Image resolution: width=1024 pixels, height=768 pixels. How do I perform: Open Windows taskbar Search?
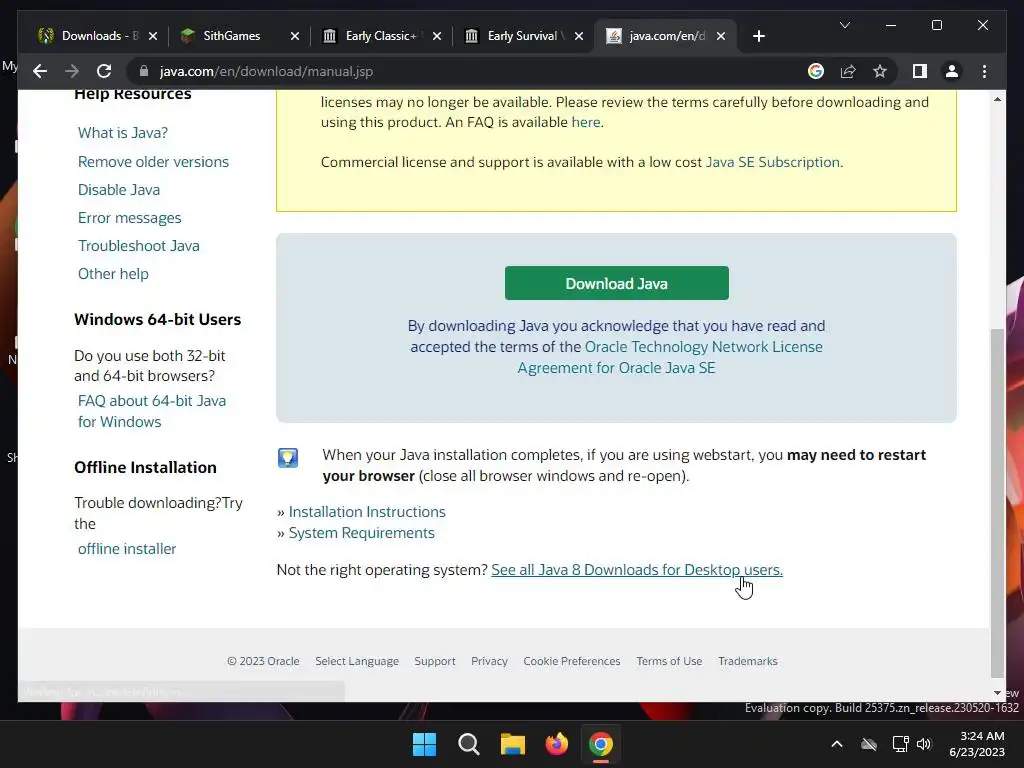coord(468,744)
